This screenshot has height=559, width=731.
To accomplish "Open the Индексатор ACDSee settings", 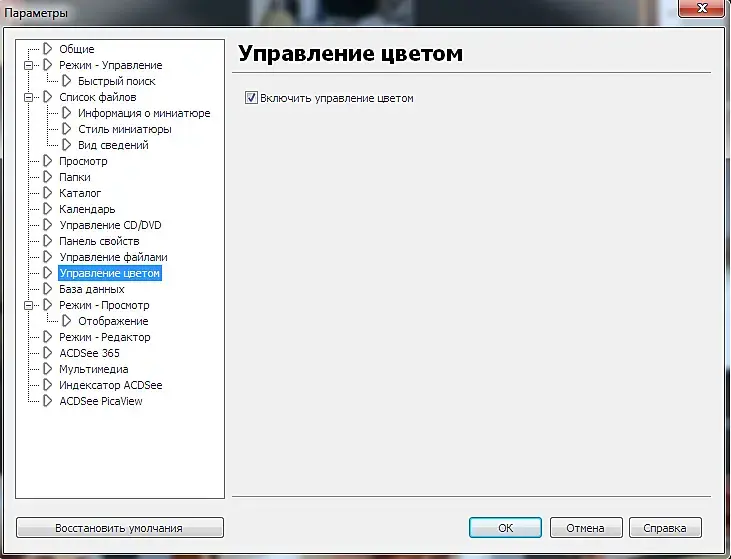I will (x=110, y=385).
